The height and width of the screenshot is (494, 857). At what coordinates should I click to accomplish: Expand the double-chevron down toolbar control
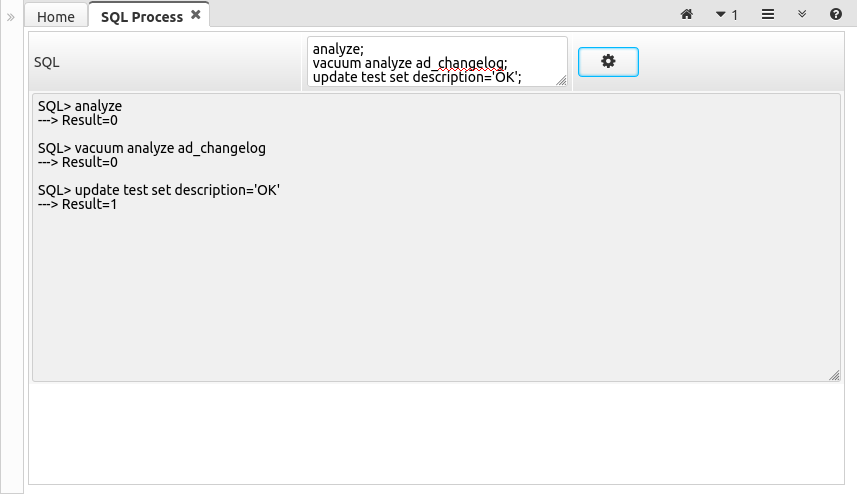point(802,15)
